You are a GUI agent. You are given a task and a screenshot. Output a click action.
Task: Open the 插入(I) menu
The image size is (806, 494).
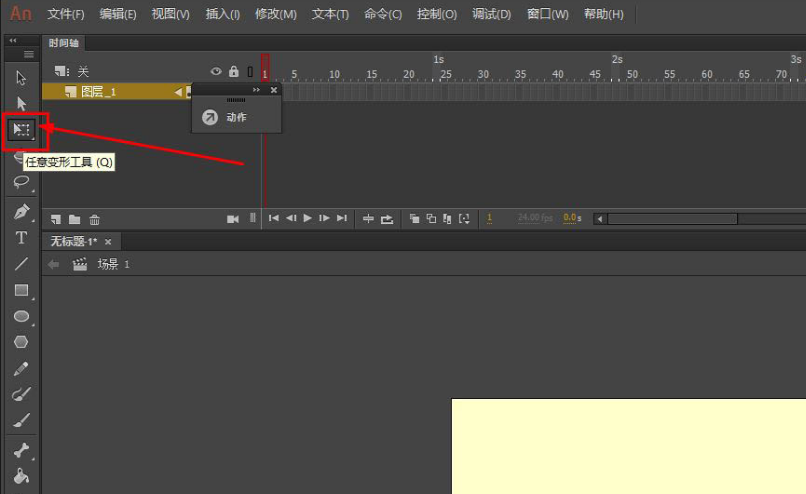(x=223, y=14)
